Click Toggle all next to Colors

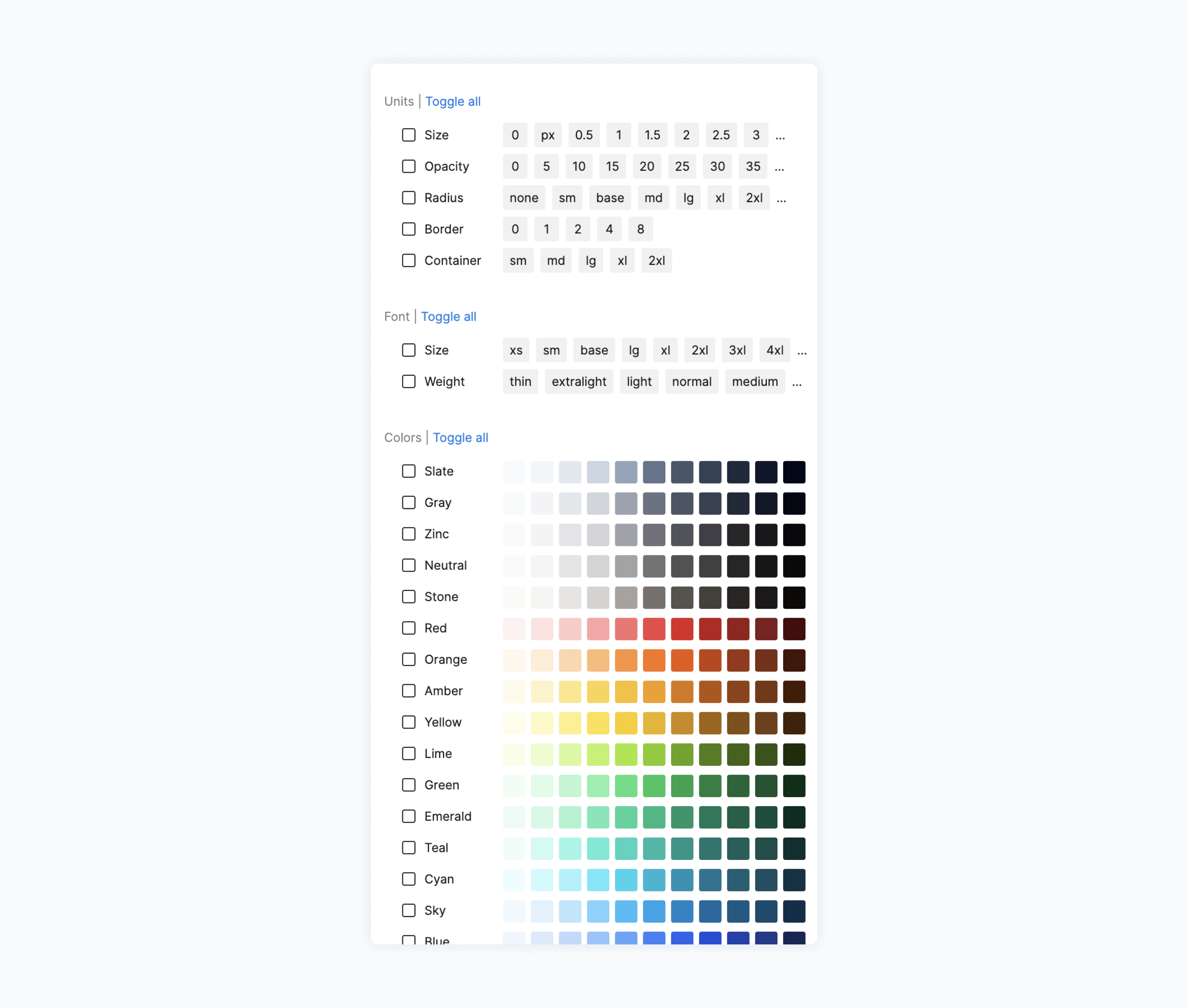coord(461,438)
